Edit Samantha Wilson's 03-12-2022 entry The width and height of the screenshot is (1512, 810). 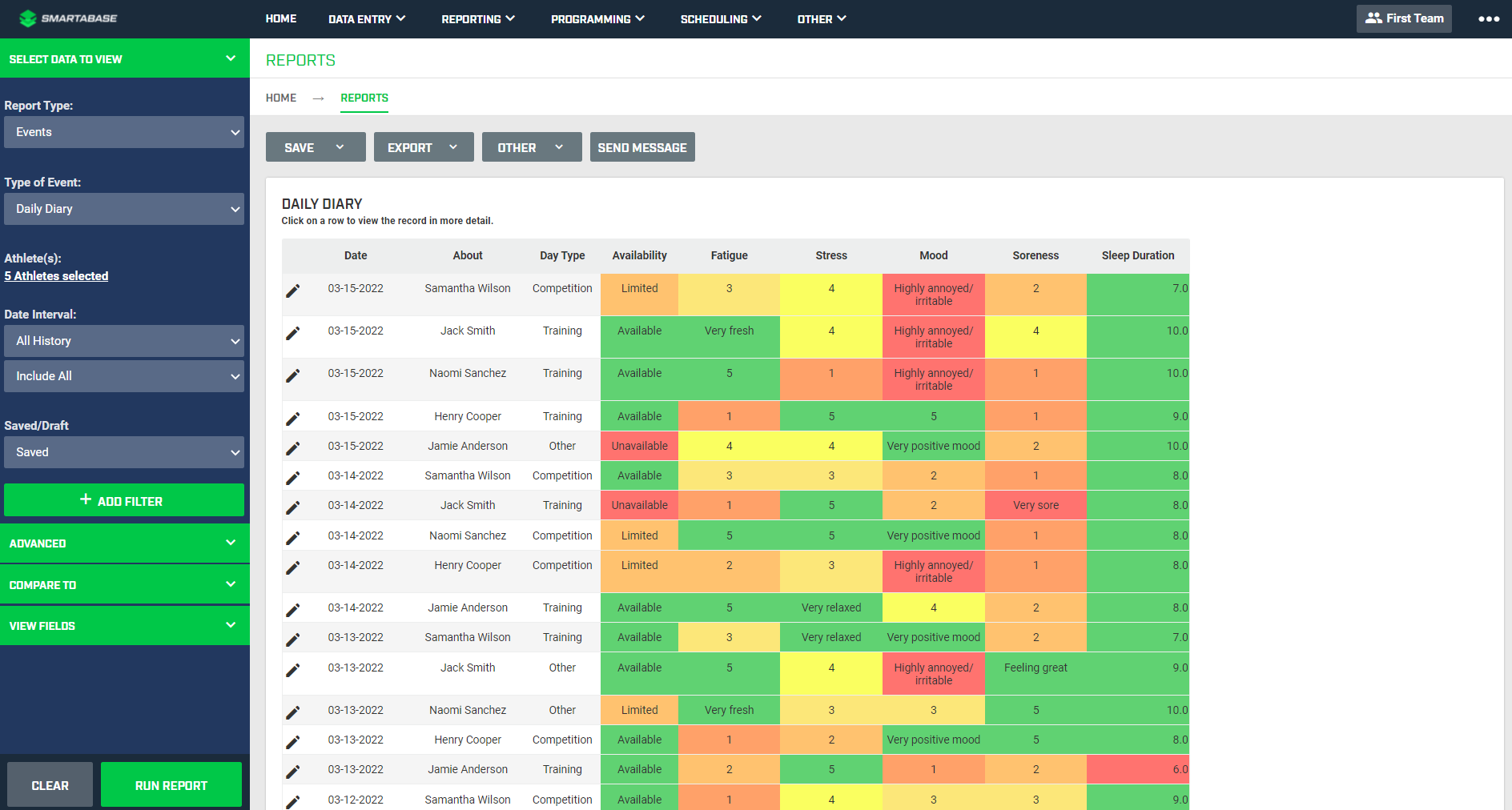click(293, 799)
